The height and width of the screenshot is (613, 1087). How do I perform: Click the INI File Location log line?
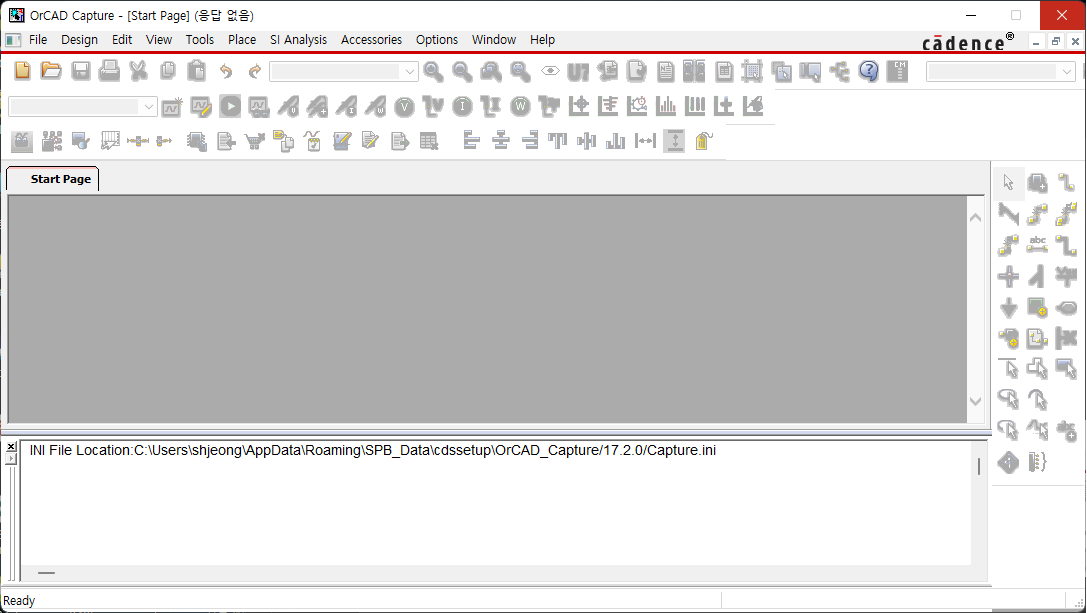(x=372, y=450)
